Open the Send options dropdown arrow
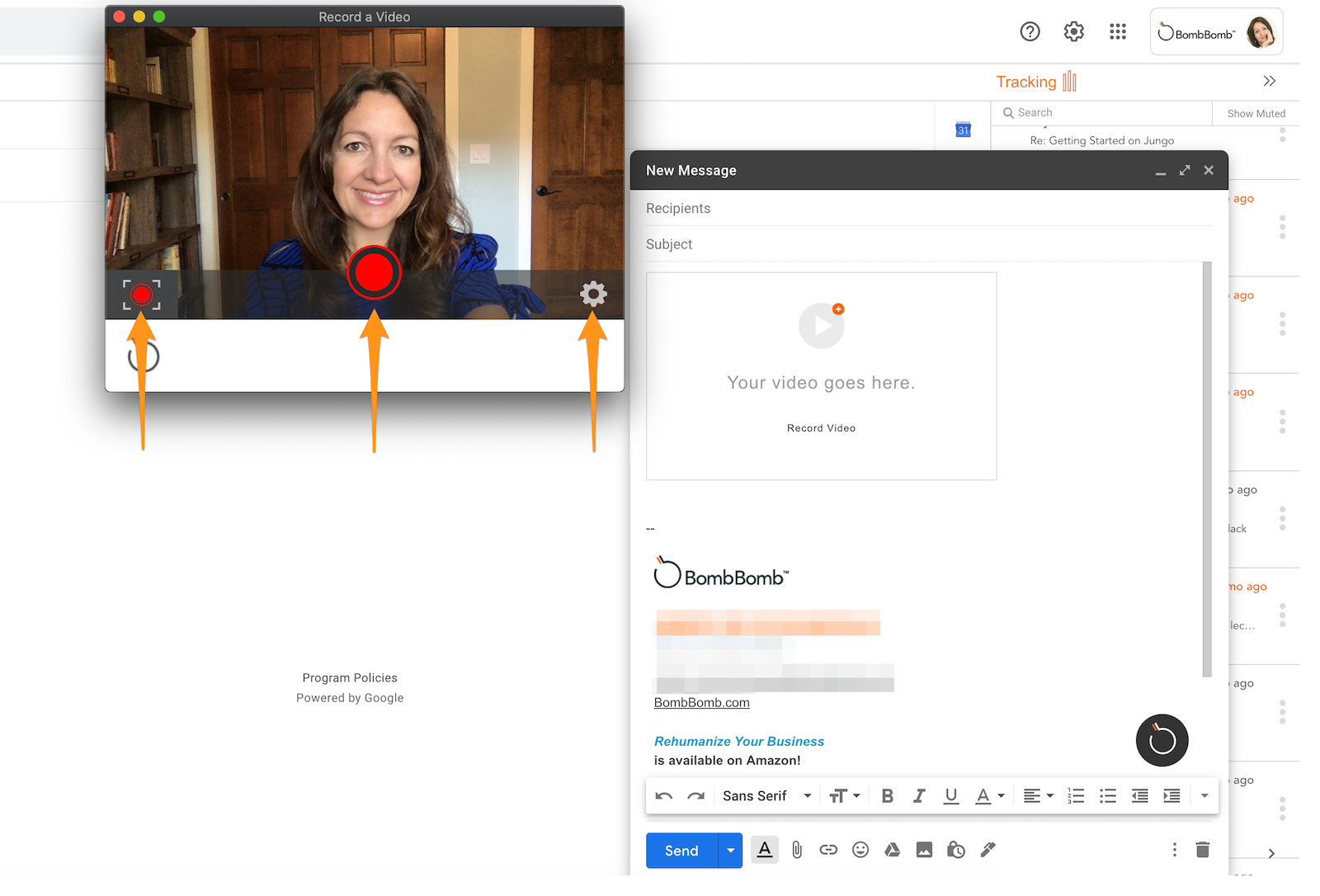This screenshot has height=896, width=1320. tap(731, 851)
